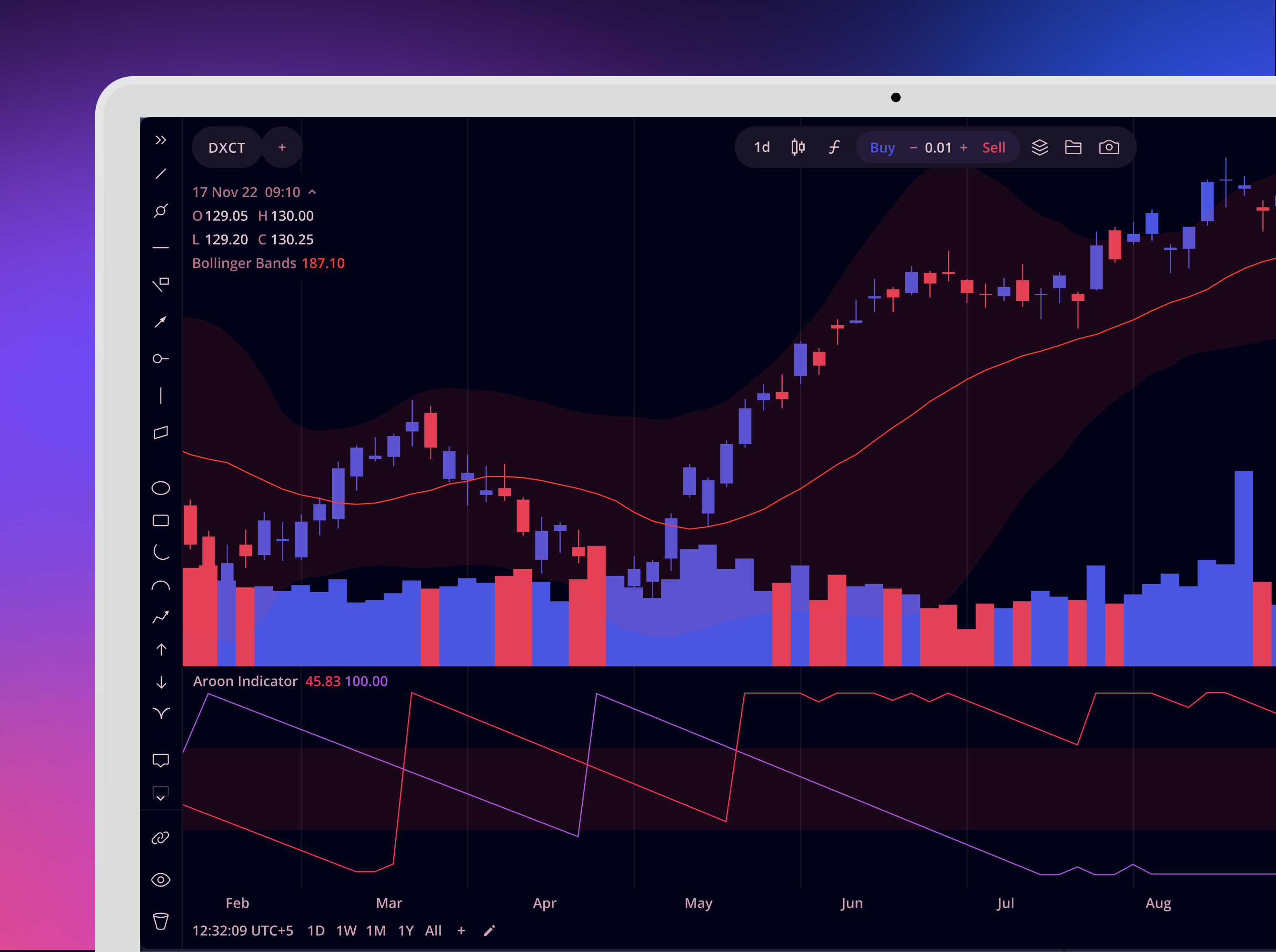Open the 1d timeframe selector
The height and width of the screenshot is (952, 1276).
coord(762,148)
